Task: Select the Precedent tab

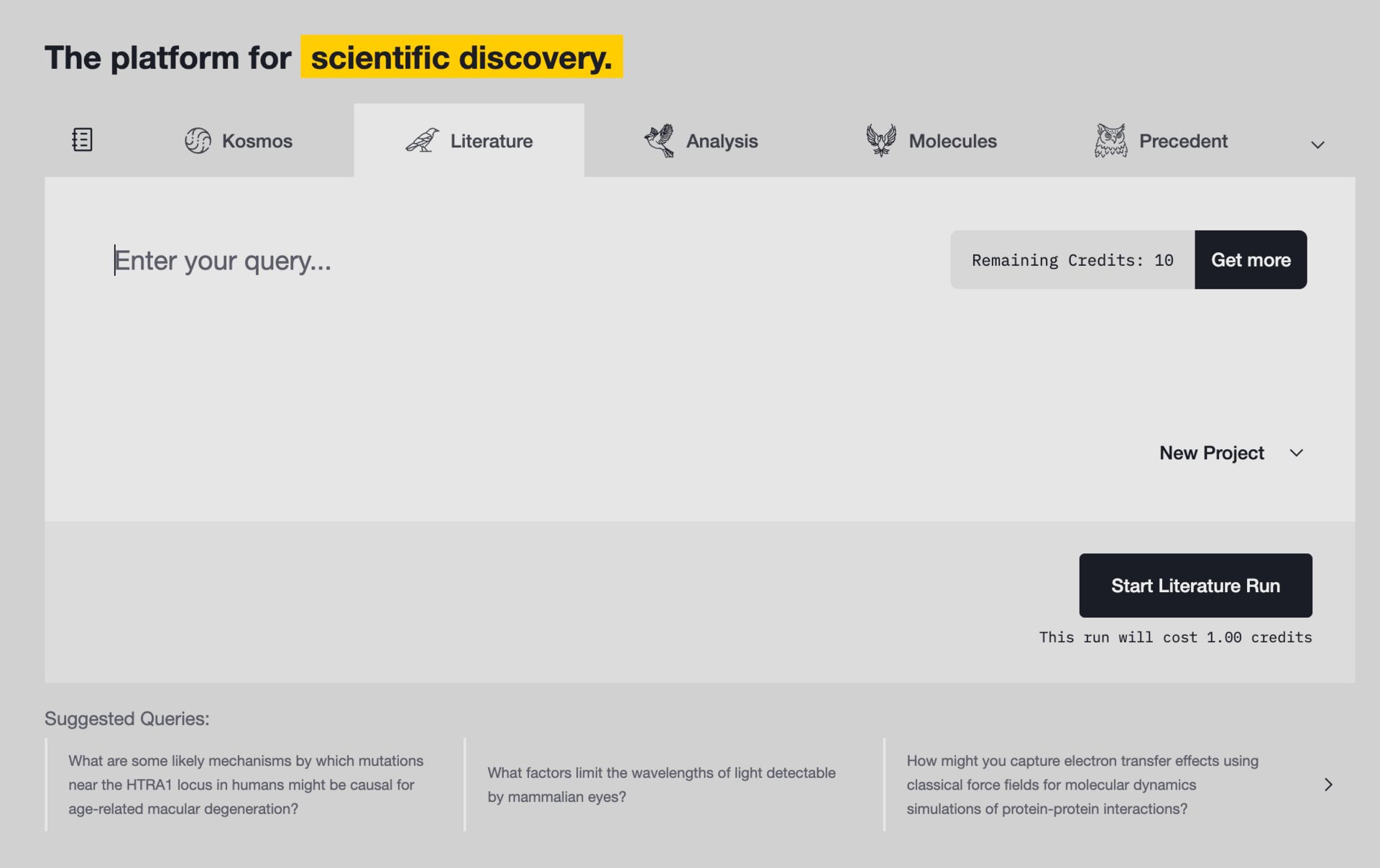Action: tap(1183, 141)
